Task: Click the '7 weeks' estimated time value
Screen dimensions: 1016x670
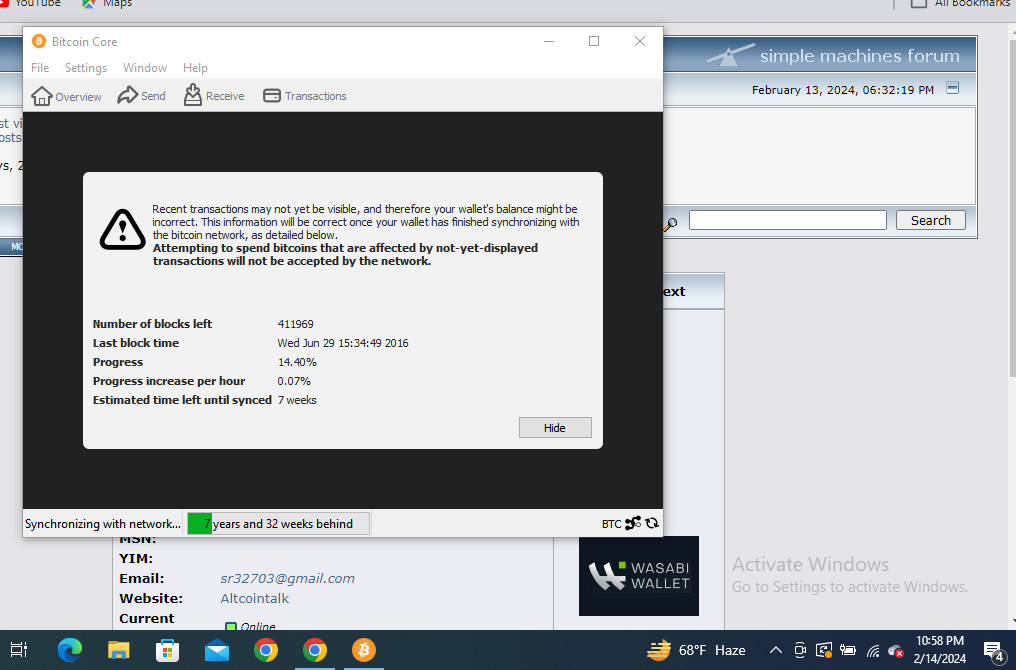Action: point(297,400)
